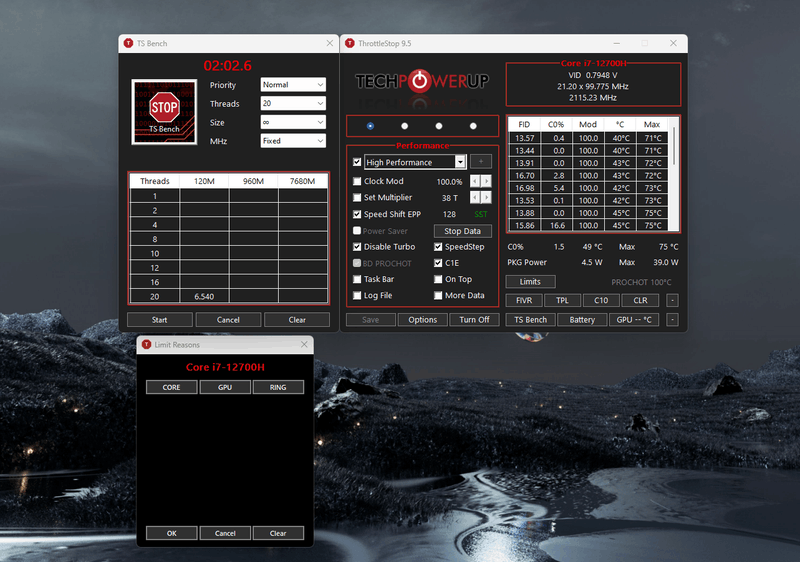Click the Battery button

[582, 320]
